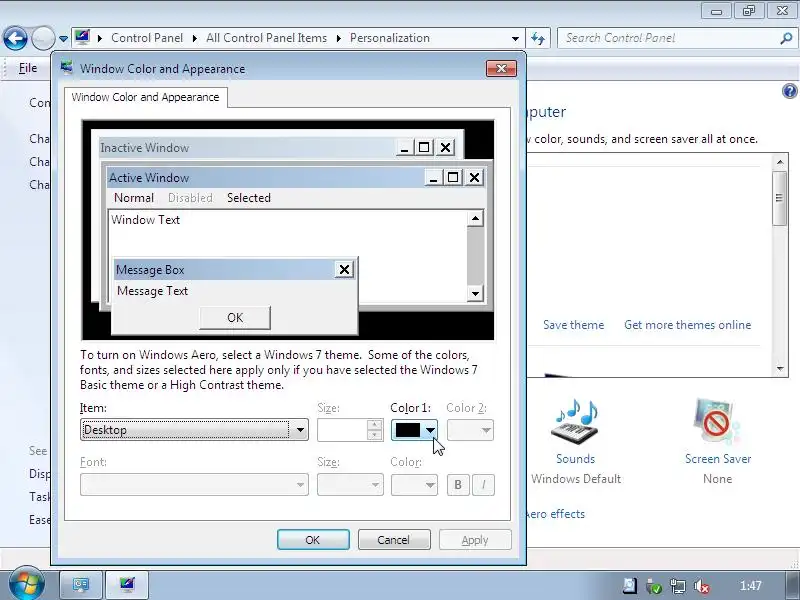Click the preview scrollbar up arrow
The image size is (800, 600).
(475, 219)
